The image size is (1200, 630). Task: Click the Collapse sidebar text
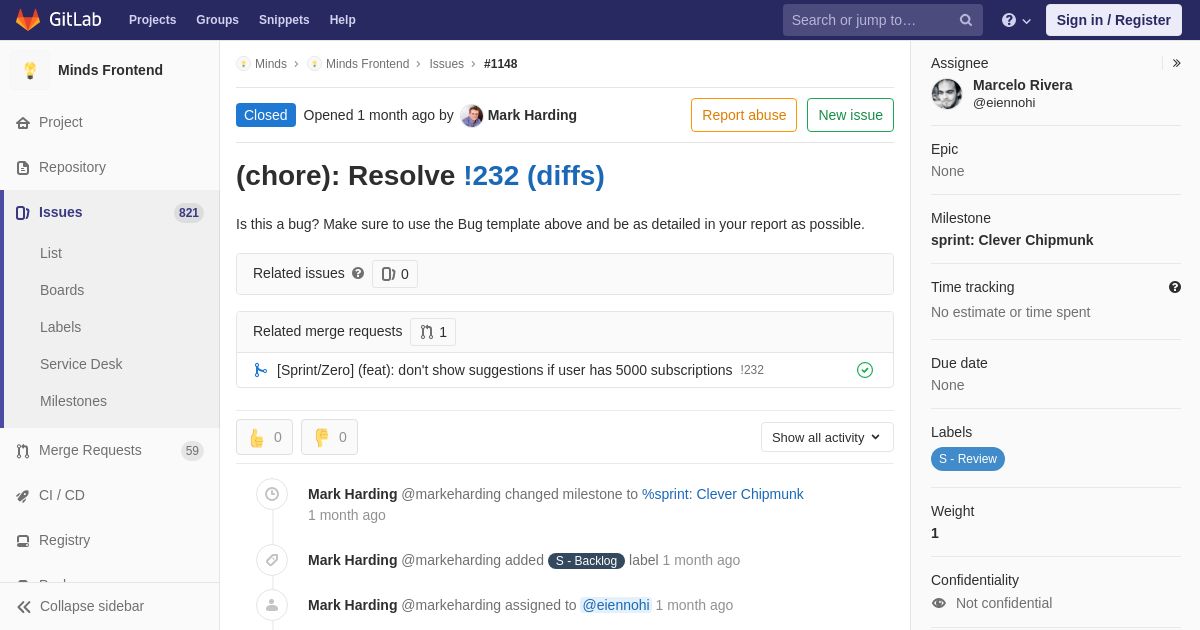pyautogui.click(x=92, y=606)
